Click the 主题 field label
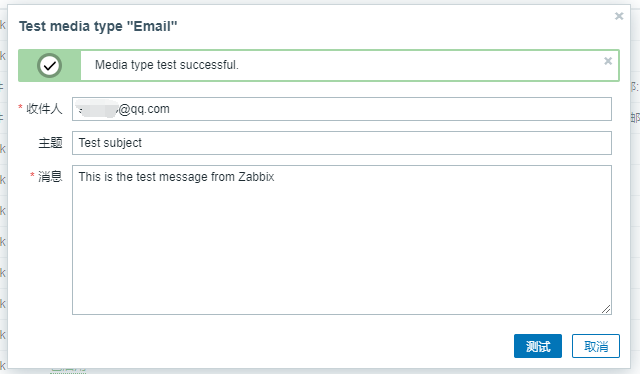The height and width of the screenshot is (374, 640). coord(50,143)
